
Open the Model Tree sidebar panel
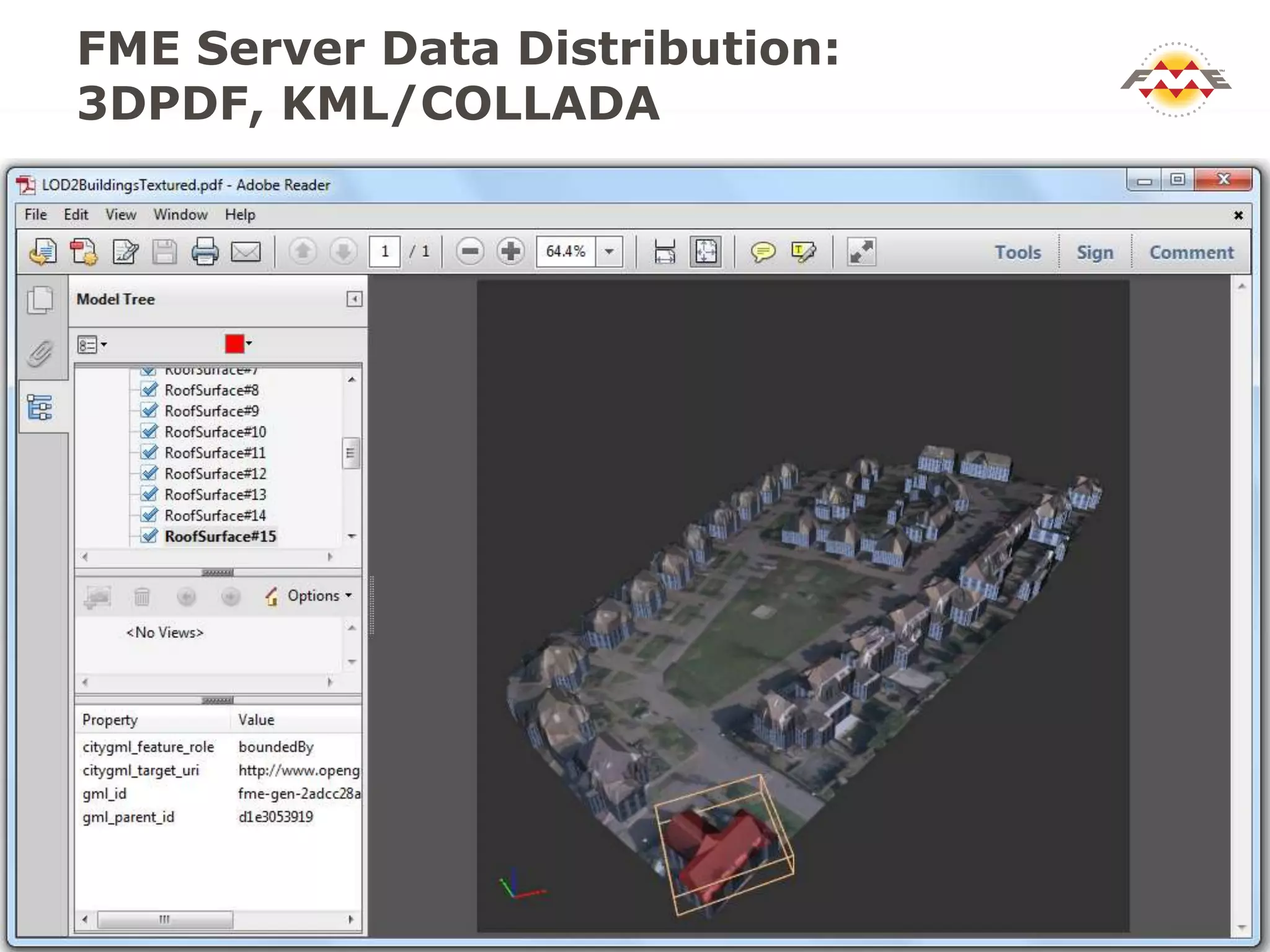click(x=40, y=408)
